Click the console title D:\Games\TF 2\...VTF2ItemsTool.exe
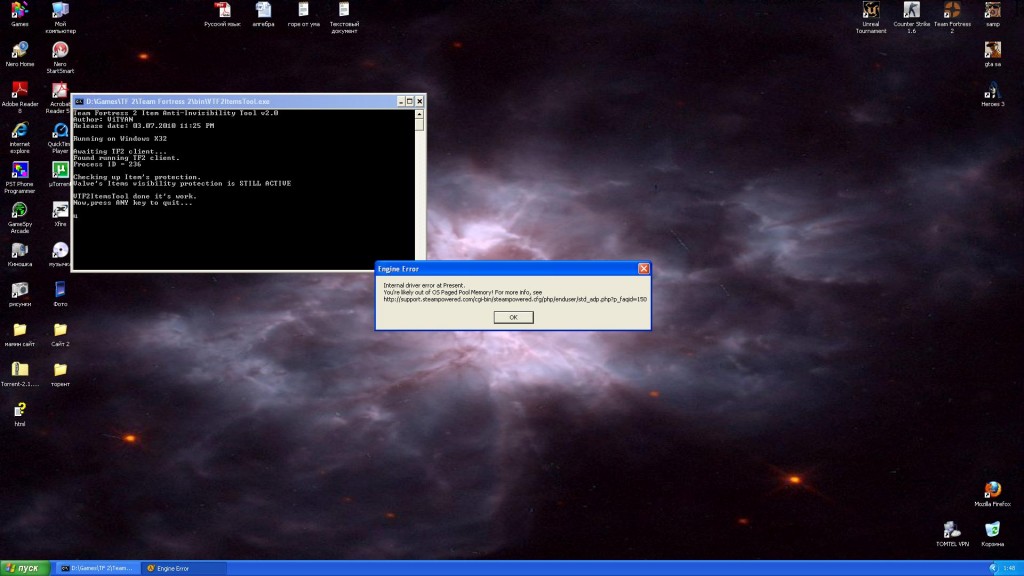The width and height of the screenshot is (1024, 576). click(x=178, y=101)
